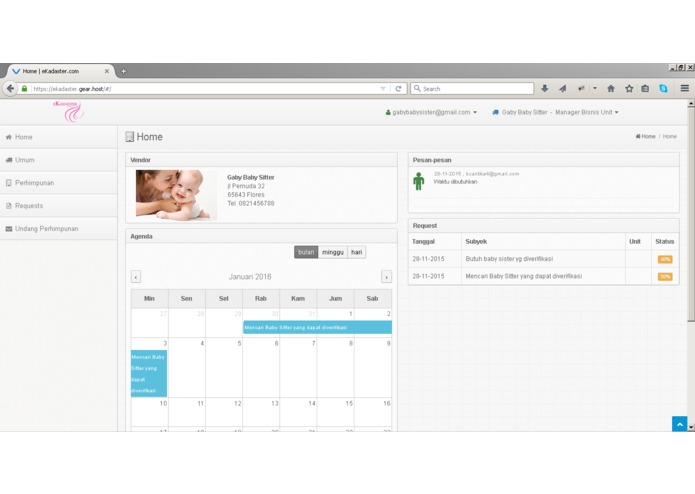The image size is (695, 494).
Task: Click the Skype toolbar icon
Action: tap(663, 89)
